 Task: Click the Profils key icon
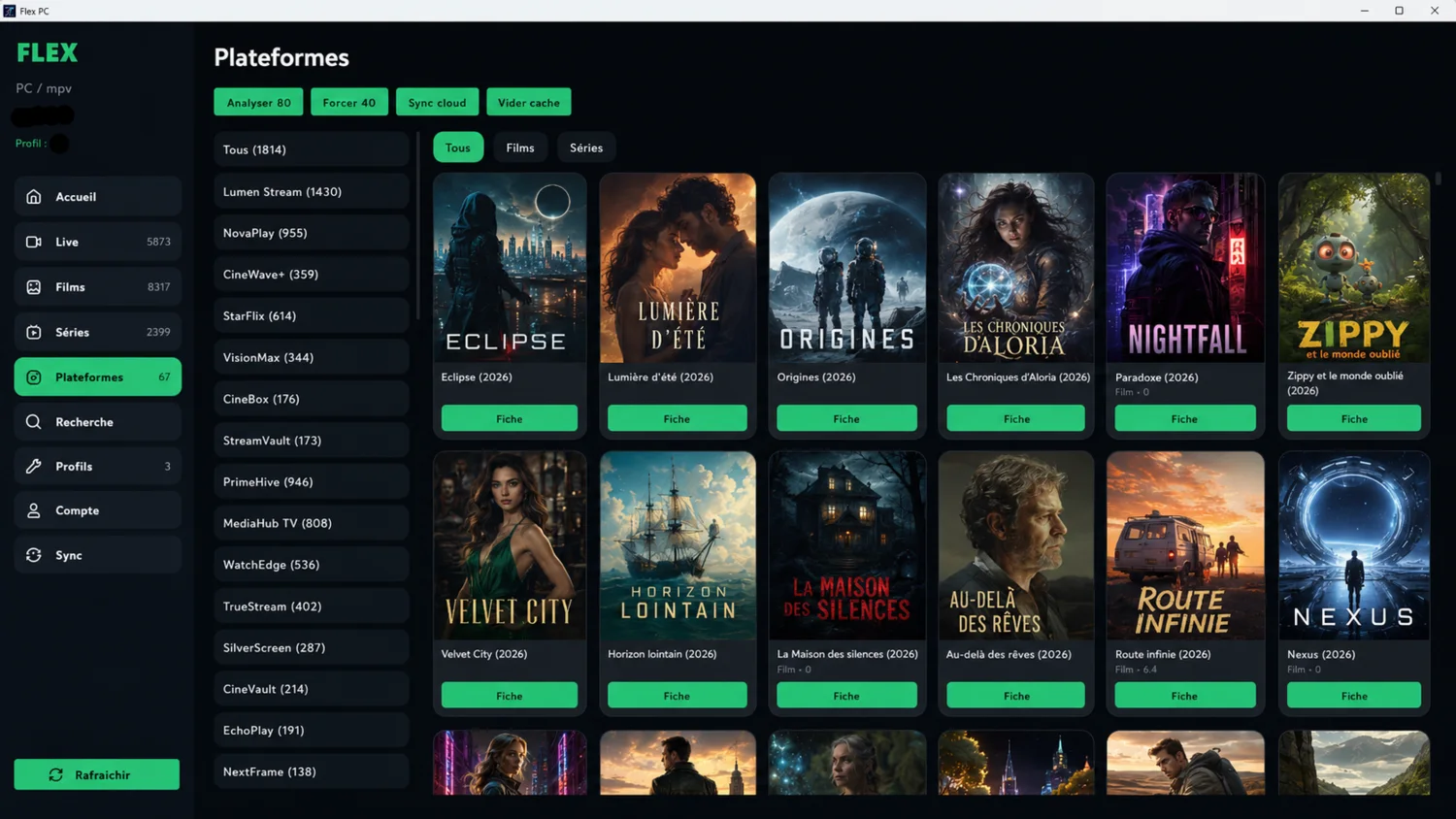pos(34,467)
